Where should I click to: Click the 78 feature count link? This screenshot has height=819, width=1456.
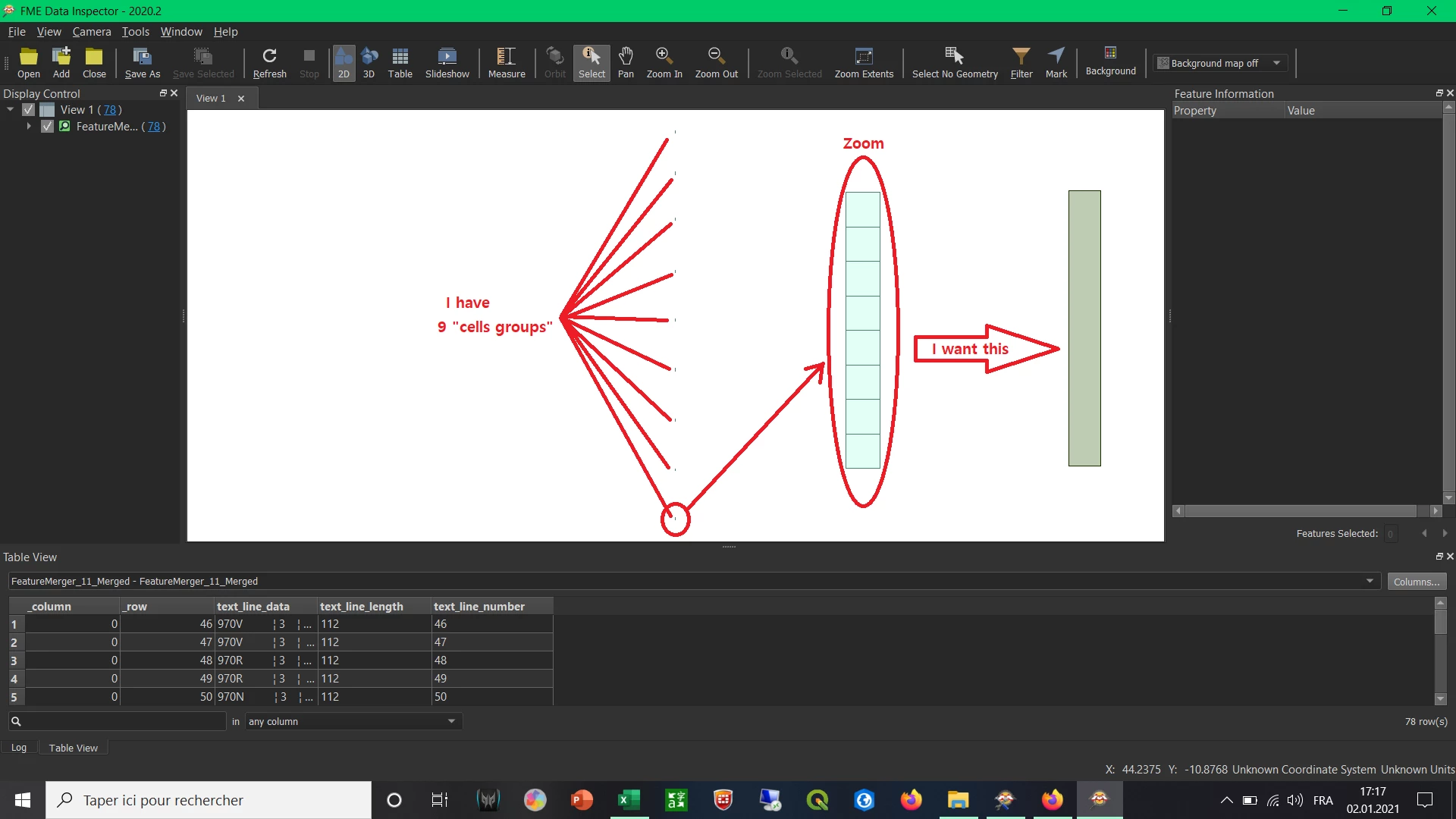click(x=110, y=110)
